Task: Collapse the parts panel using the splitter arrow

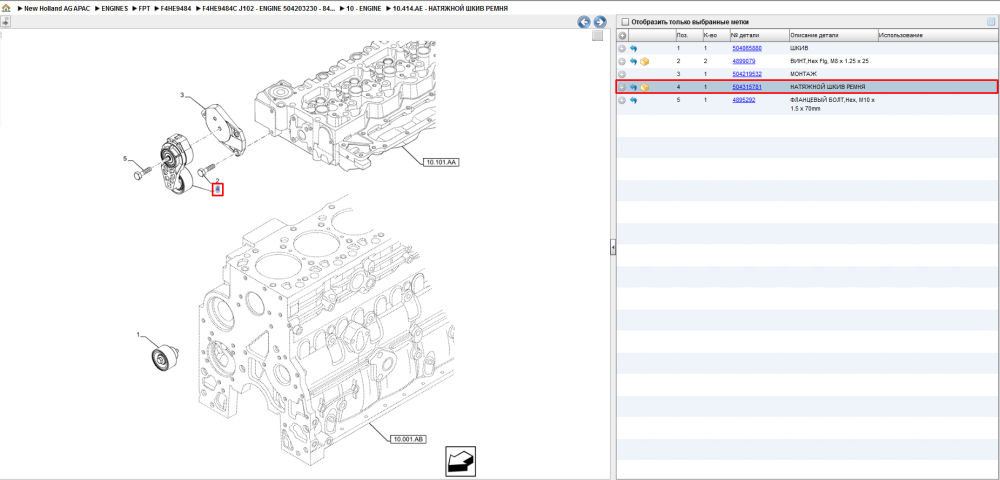Action: pos(612,247)
